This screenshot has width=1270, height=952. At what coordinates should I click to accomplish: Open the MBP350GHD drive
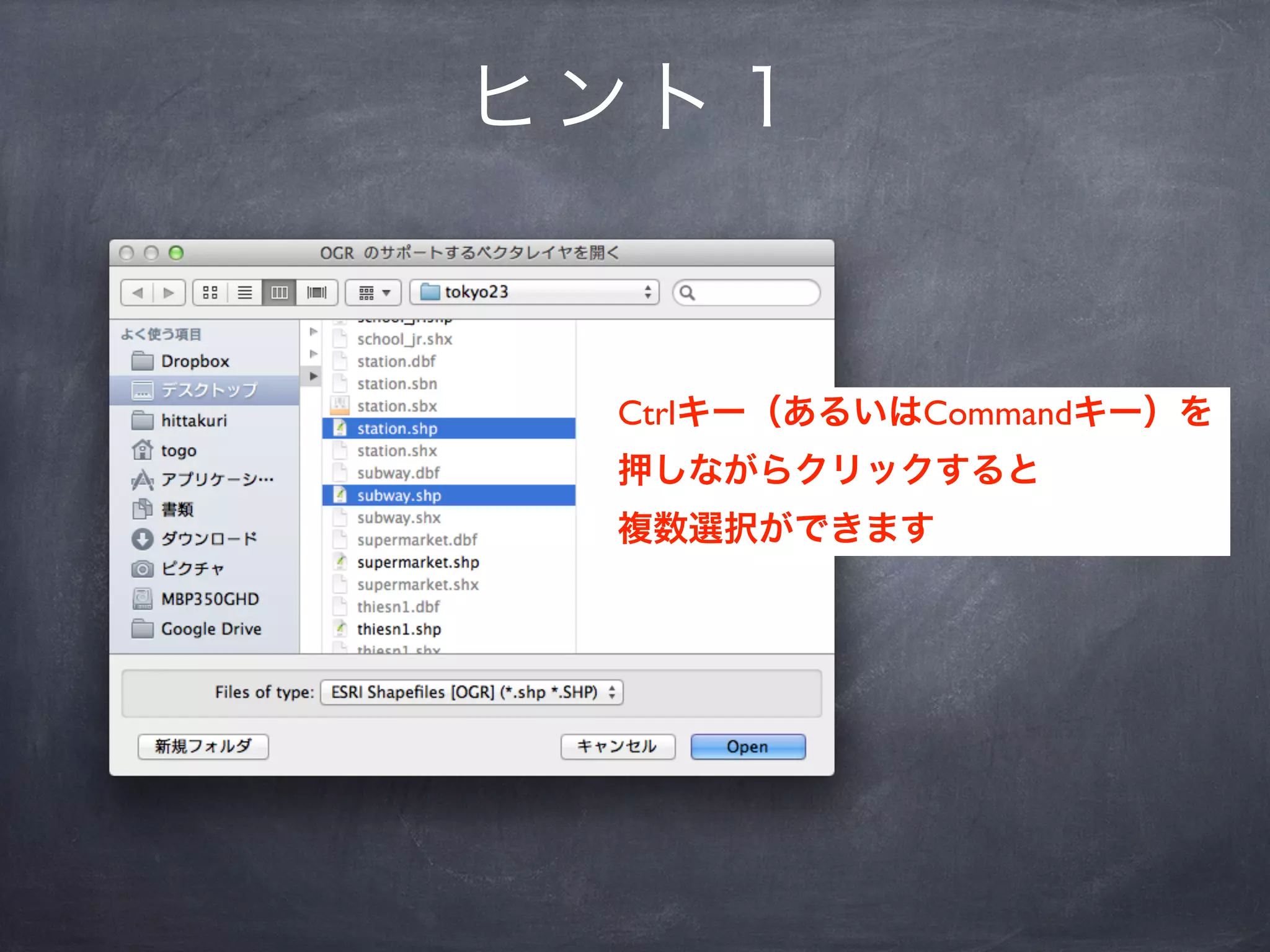[x=204, y=599]
